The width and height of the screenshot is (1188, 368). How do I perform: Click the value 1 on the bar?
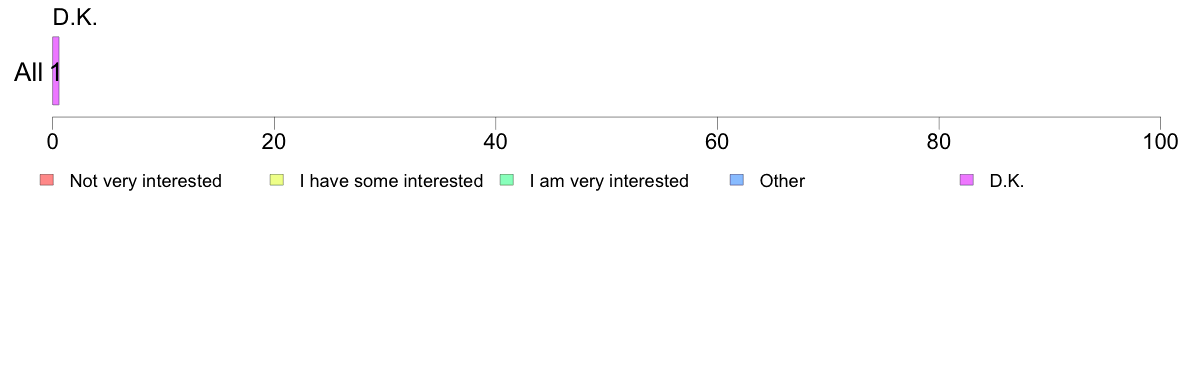(55, 73)
